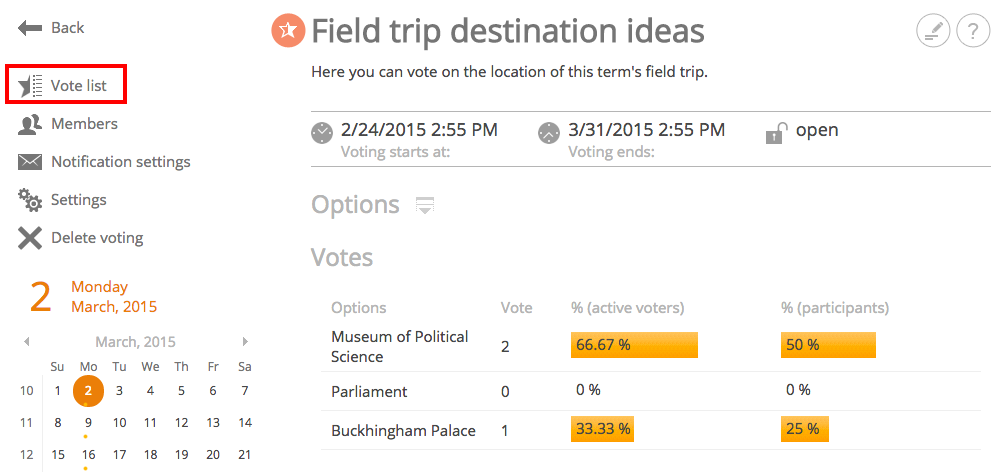
Task: Open the Vote list menu item
Action: (66, 85)
